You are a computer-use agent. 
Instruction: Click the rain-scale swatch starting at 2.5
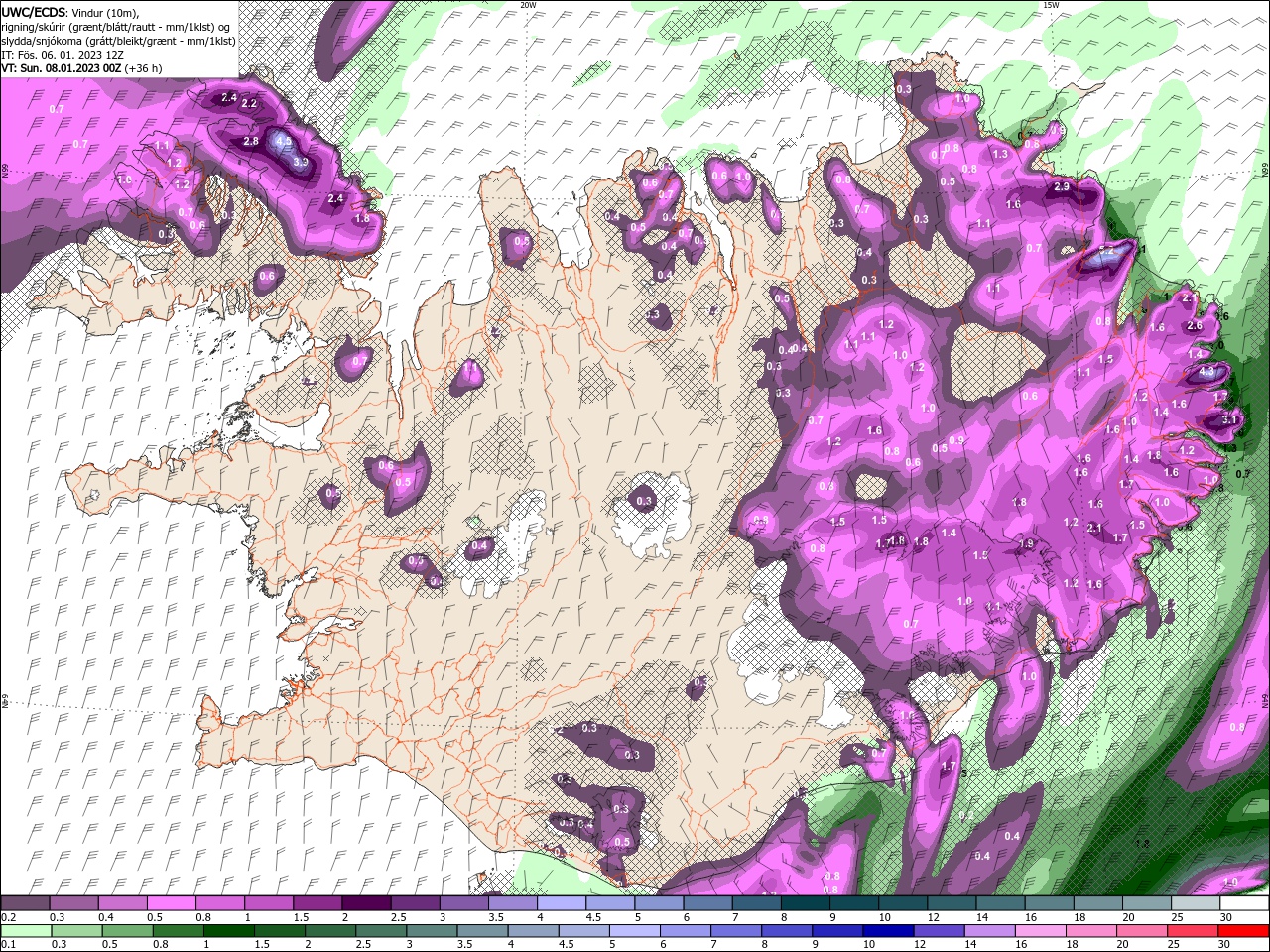[381, 931]
